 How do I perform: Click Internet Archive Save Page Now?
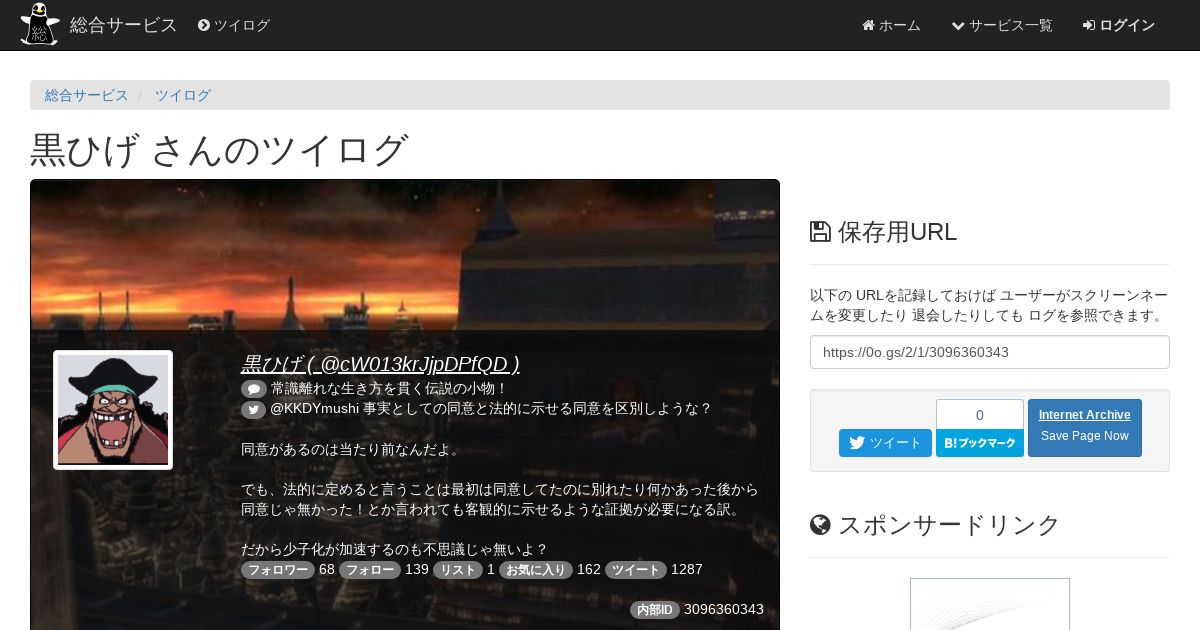coord(1085,428)
